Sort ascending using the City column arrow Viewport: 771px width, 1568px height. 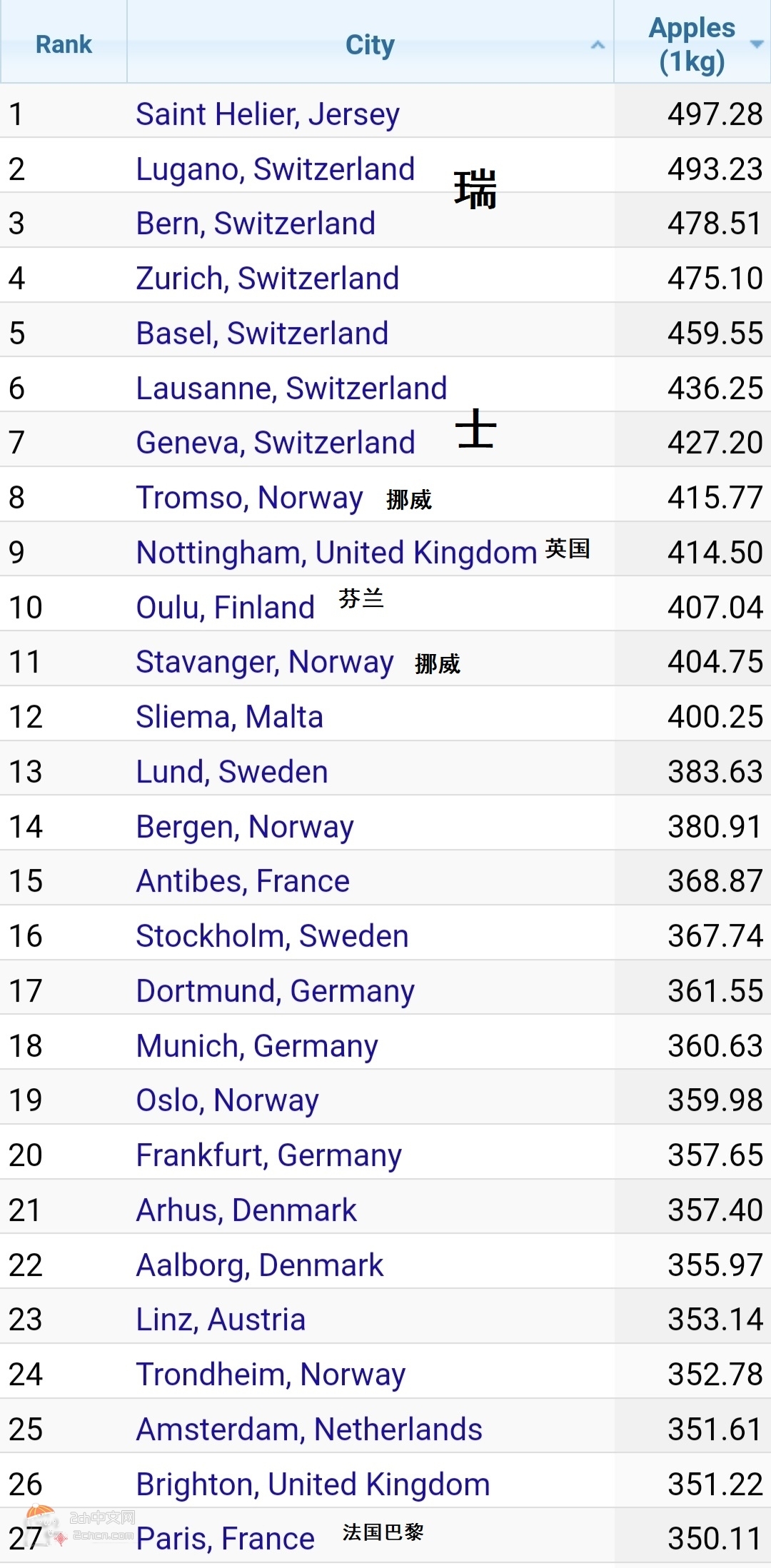(x=598, y=45)
